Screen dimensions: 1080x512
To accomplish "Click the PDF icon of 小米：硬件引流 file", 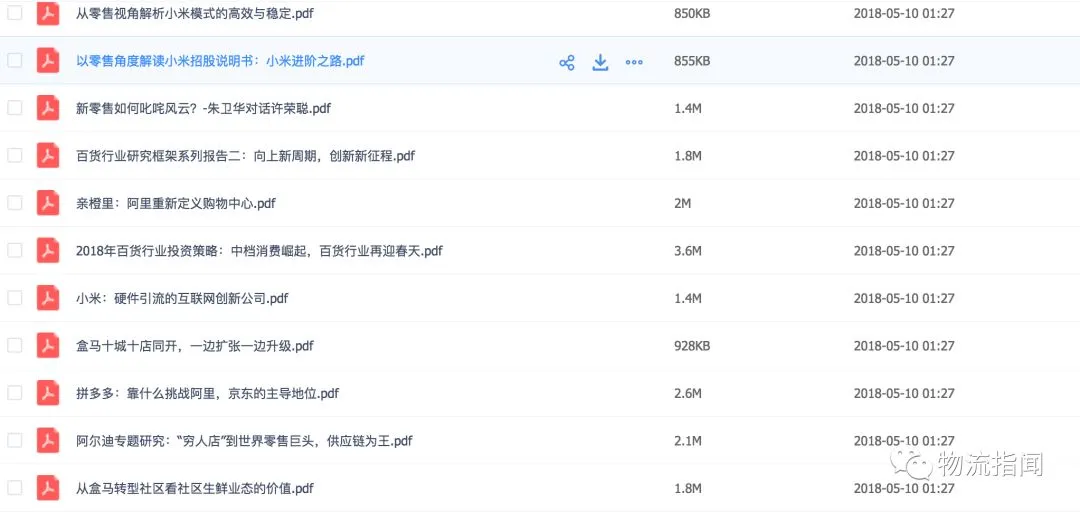I will 48,298.
